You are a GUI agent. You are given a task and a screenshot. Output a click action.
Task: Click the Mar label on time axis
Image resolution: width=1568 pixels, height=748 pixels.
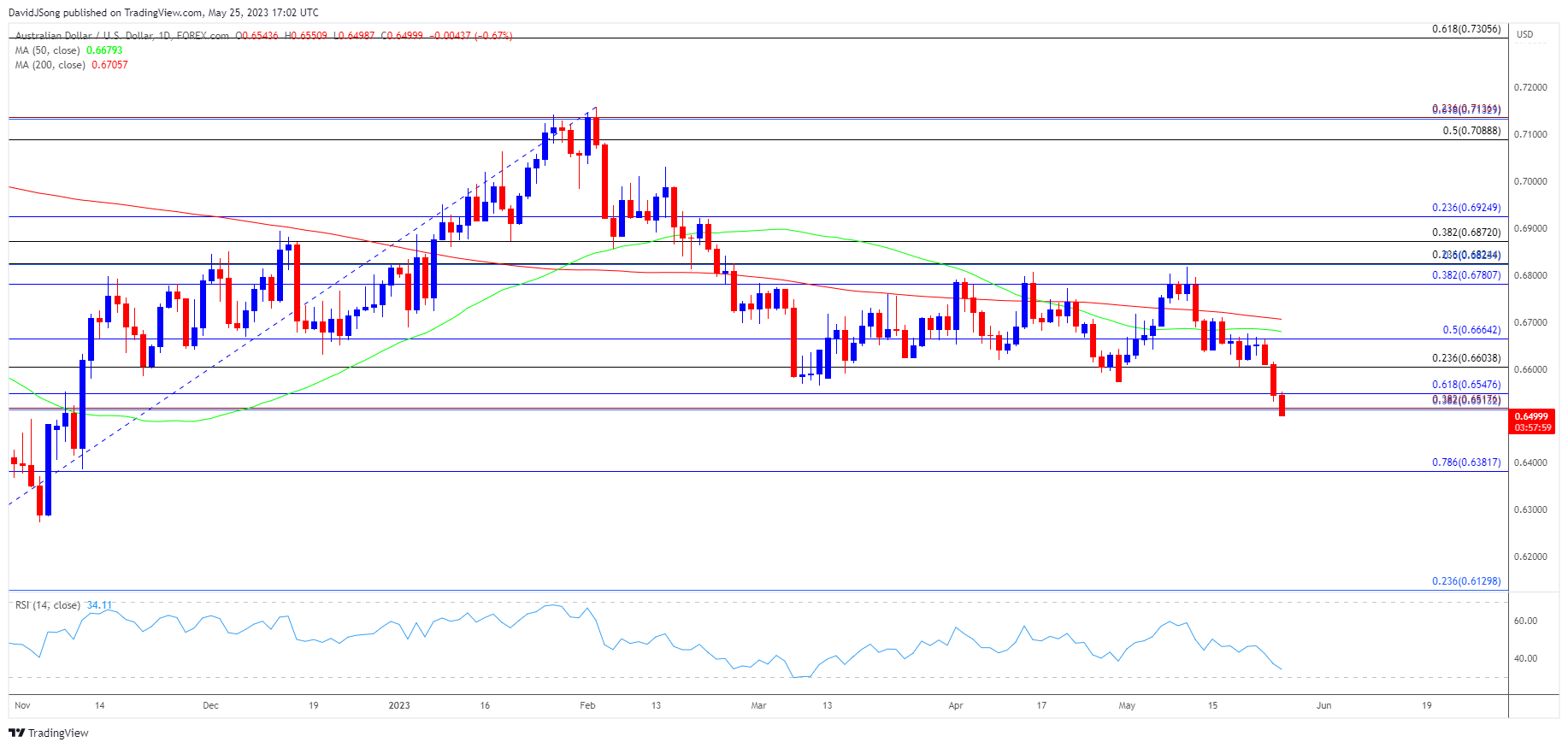758,705
